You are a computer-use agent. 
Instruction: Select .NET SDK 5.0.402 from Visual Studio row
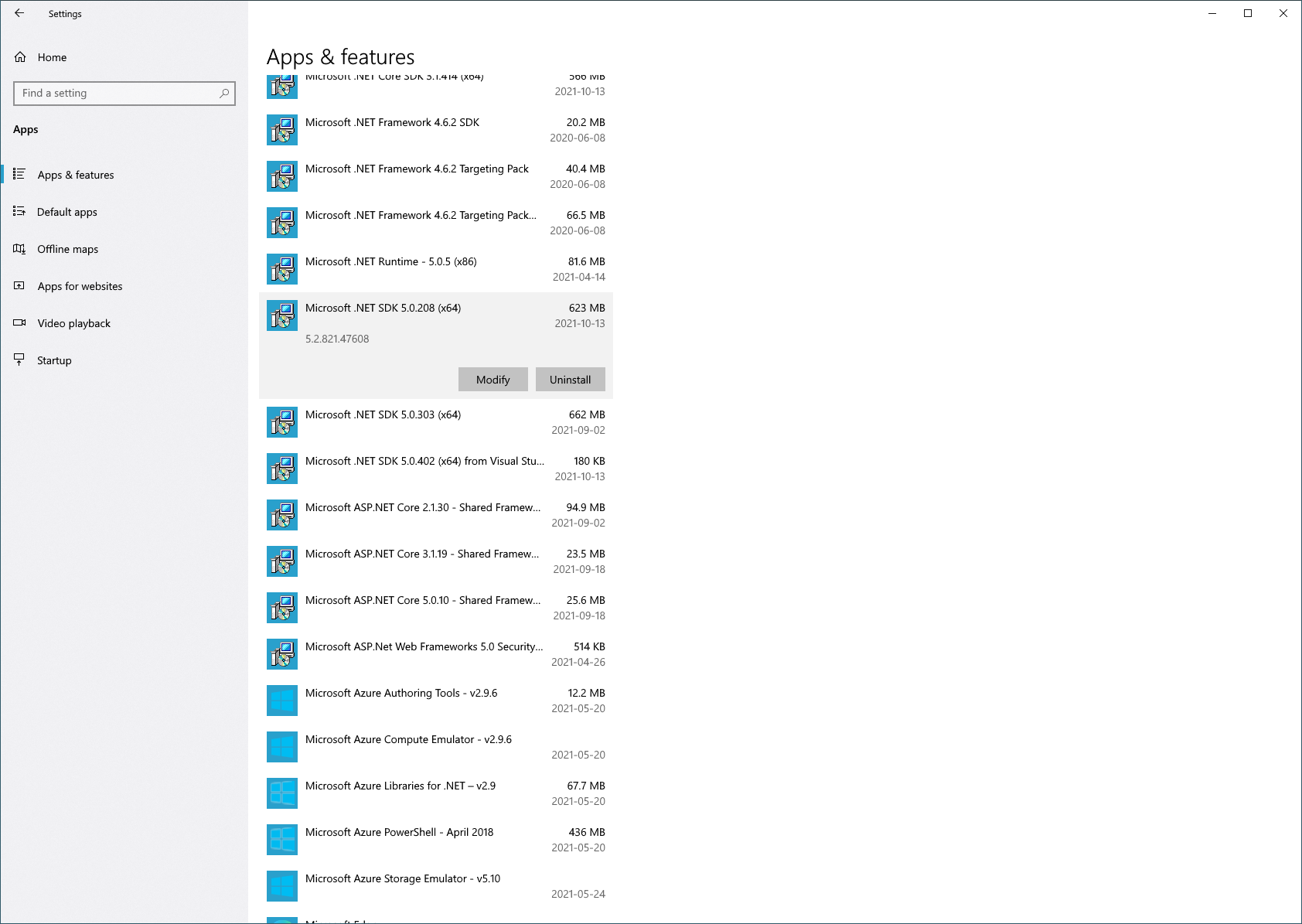(x=436, y=469)
